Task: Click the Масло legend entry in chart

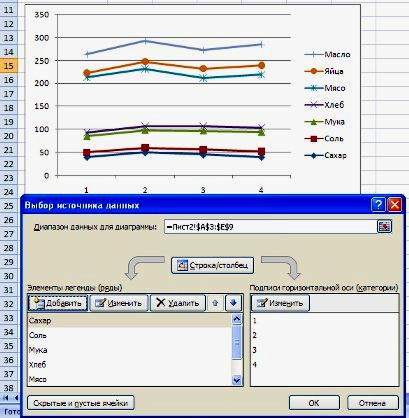Action: point(328,54)
